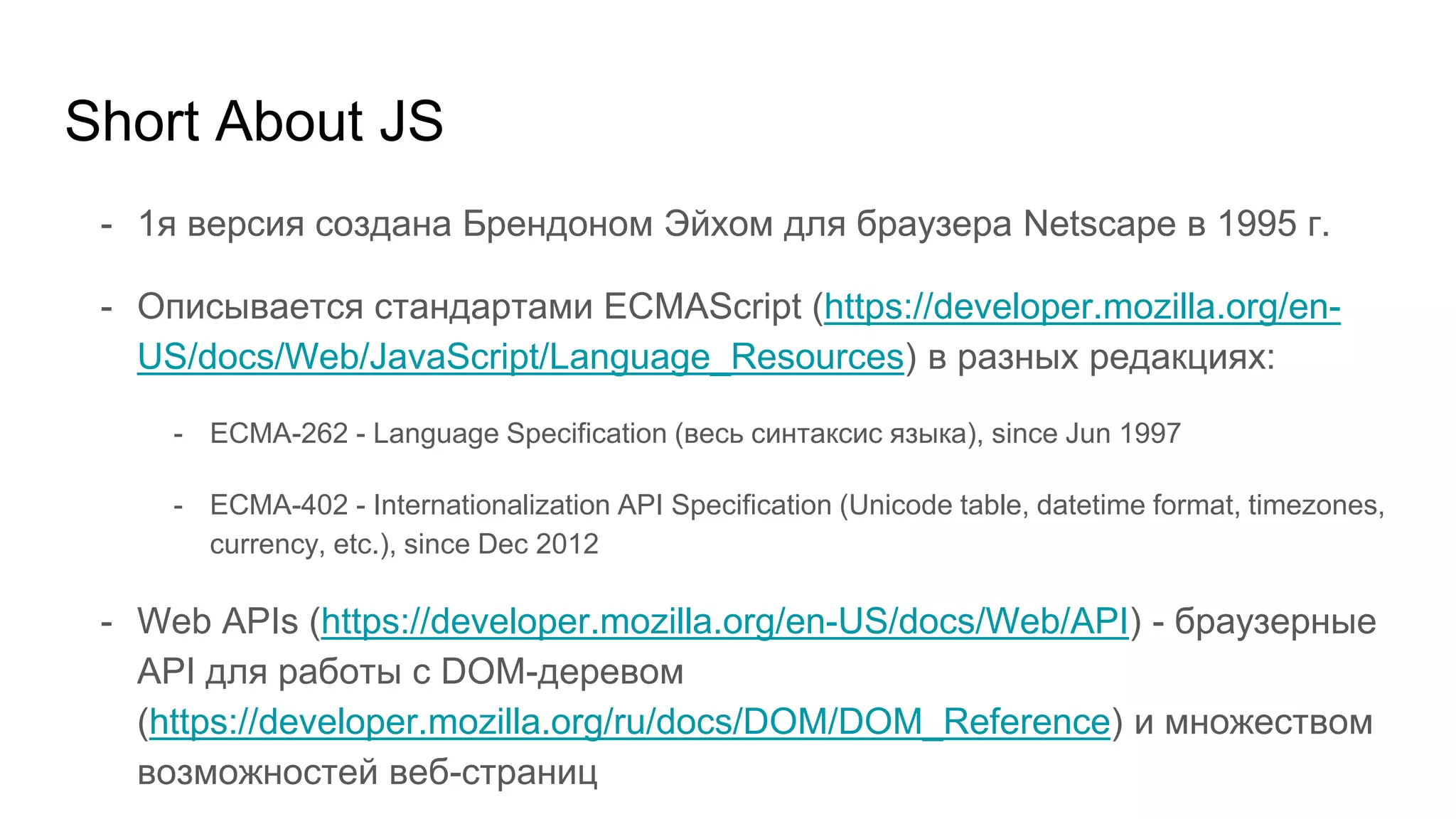Click 'и множеством' text after DOM link
Screen dimensions: 1456x819
click(1253, 722)
